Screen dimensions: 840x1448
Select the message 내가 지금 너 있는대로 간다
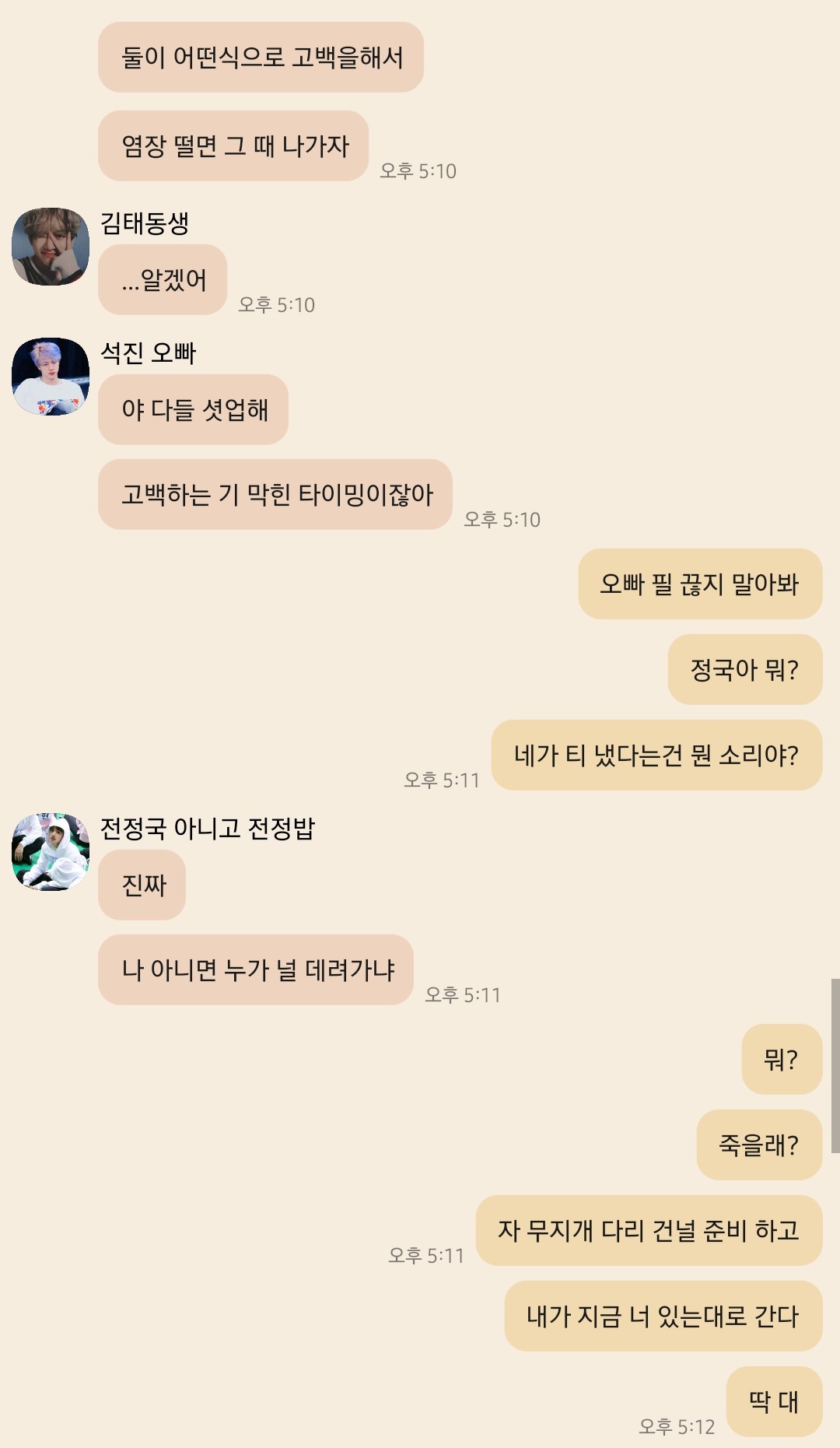663,1316
